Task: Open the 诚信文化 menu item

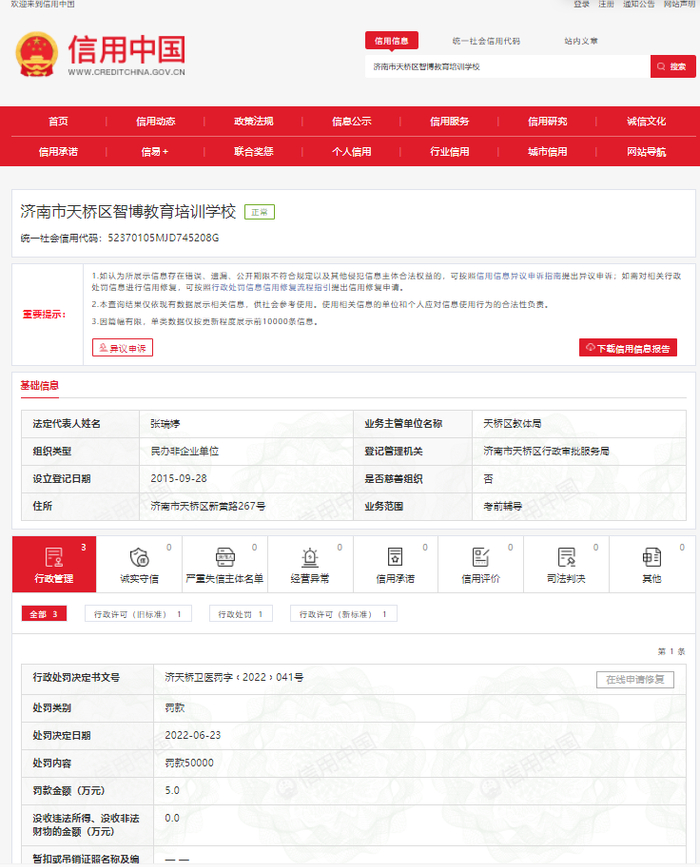Action: [x=646, y=122]
